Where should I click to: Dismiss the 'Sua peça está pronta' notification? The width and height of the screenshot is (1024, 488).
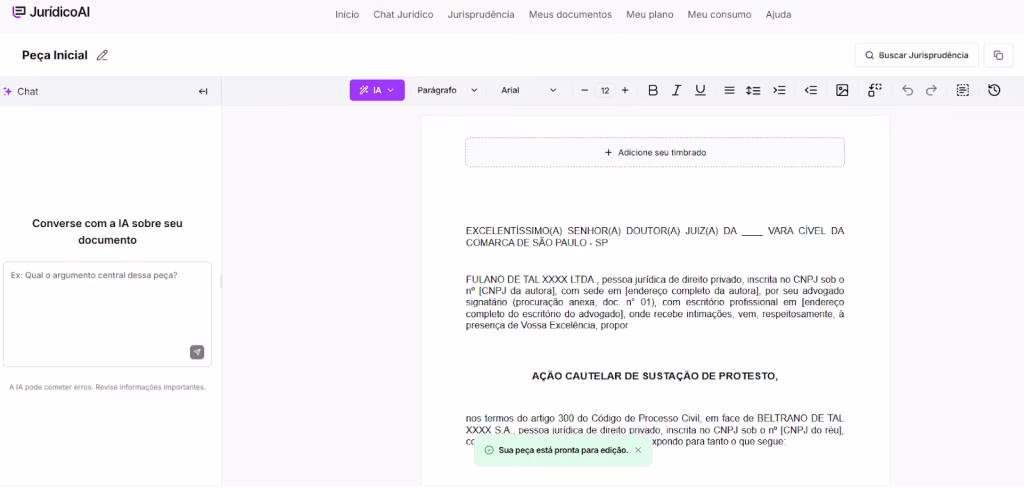[x=638, y=450]
